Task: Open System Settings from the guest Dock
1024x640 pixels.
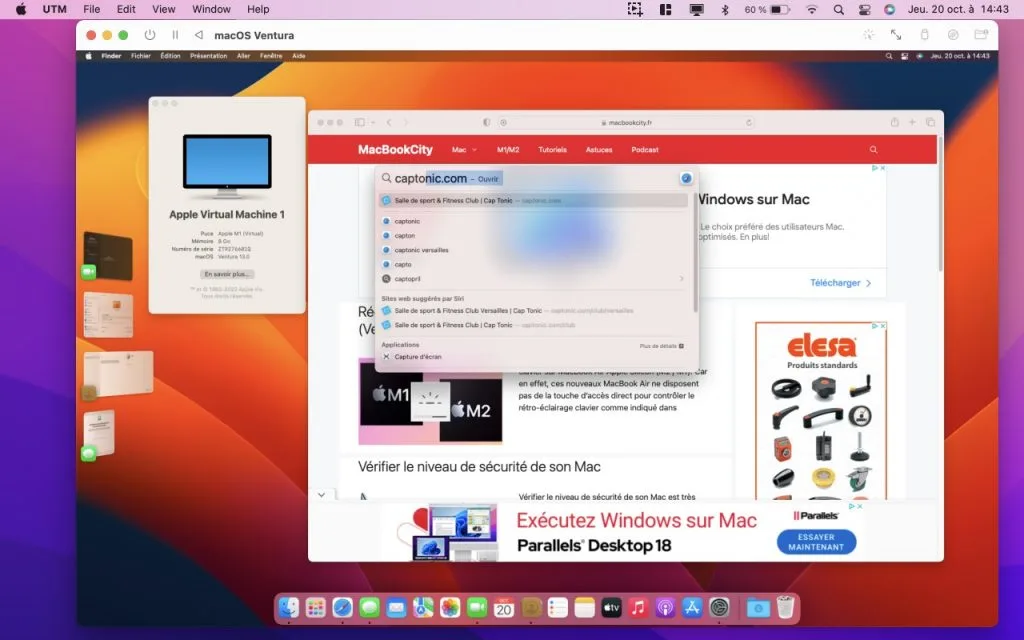Action: click(719, 608)
